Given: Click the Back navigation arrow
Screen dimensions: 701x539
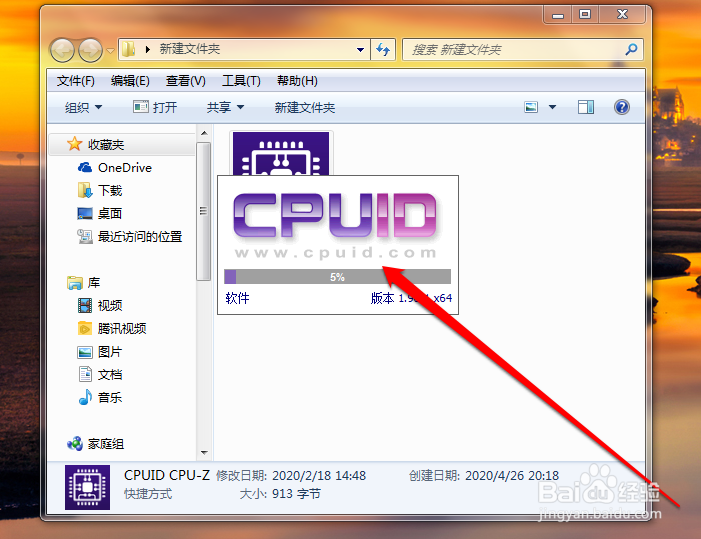Looking at the screenshot, I should click(62, 50).
